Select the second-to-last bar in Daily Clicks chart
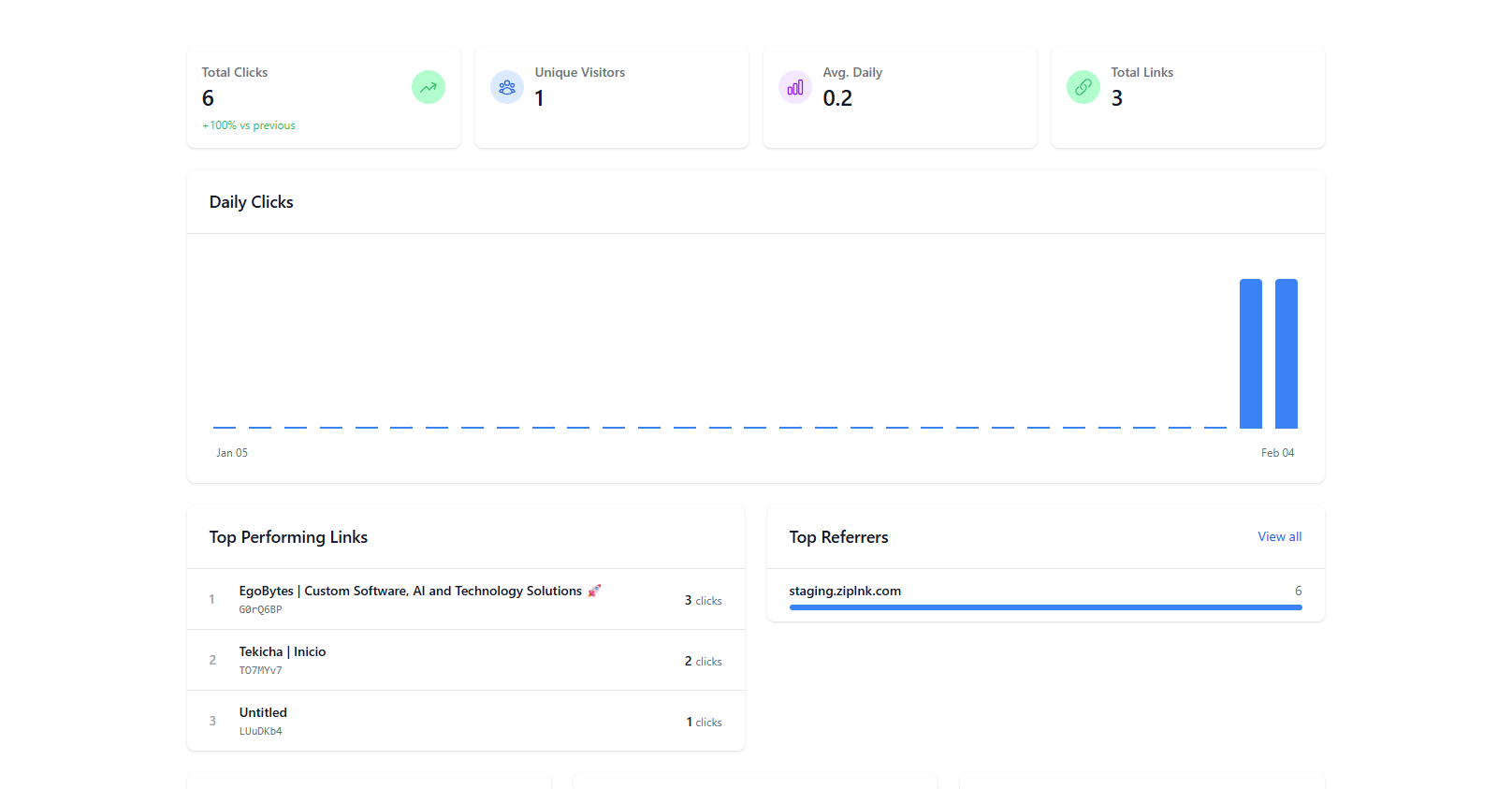 click(1251, 354)
